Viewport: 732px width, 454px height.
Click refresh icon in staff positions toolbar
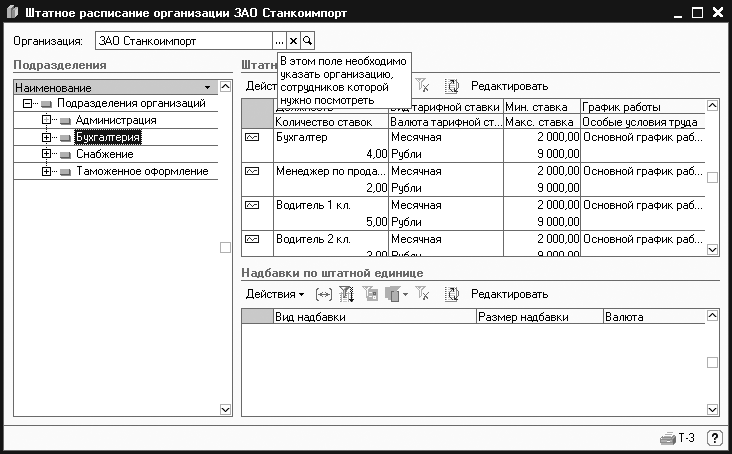tap(451, 87)
